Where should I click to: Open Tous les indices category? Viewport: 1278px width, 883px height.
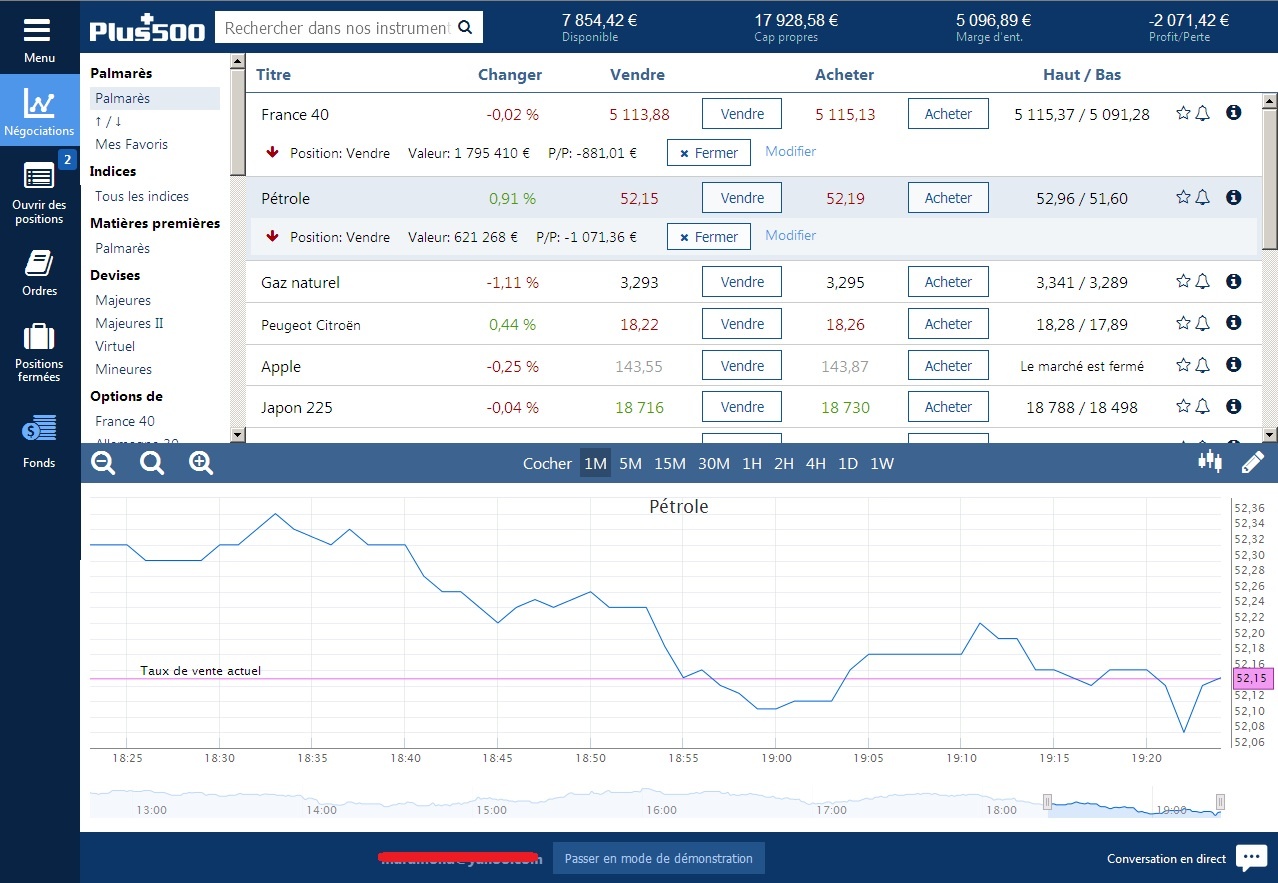(142, 197)
